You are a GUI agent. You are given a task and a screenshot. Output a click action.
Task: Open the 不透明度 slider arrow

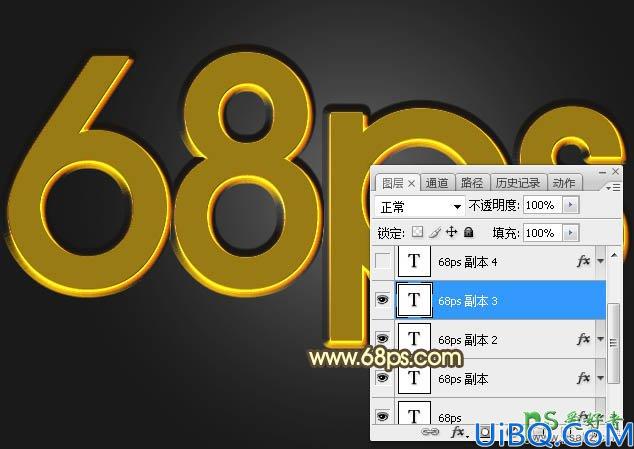(x=571, y=205)
